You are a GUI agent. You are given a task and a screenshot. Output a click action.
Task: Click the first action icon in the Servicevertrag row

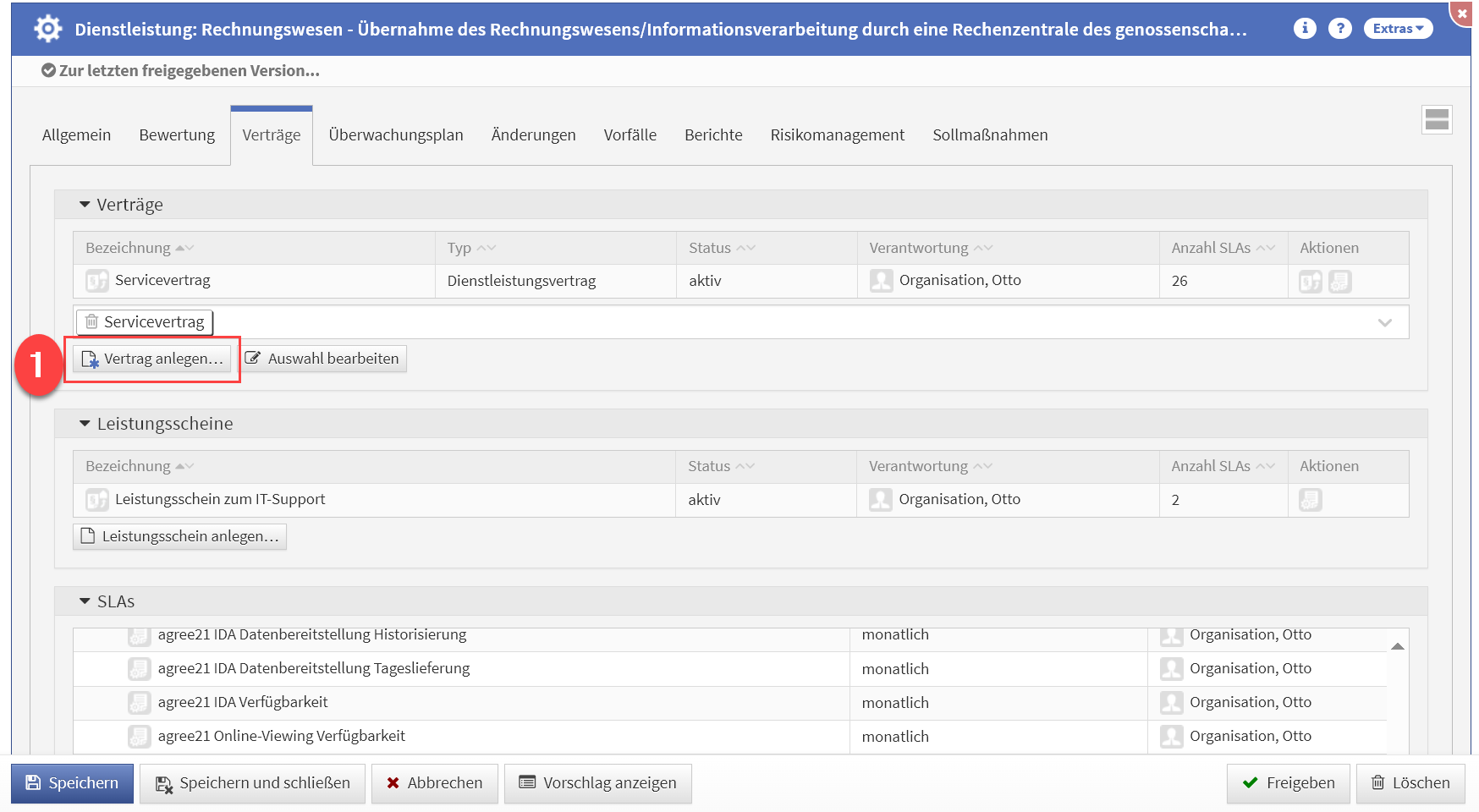click(x=1310, y=281)
